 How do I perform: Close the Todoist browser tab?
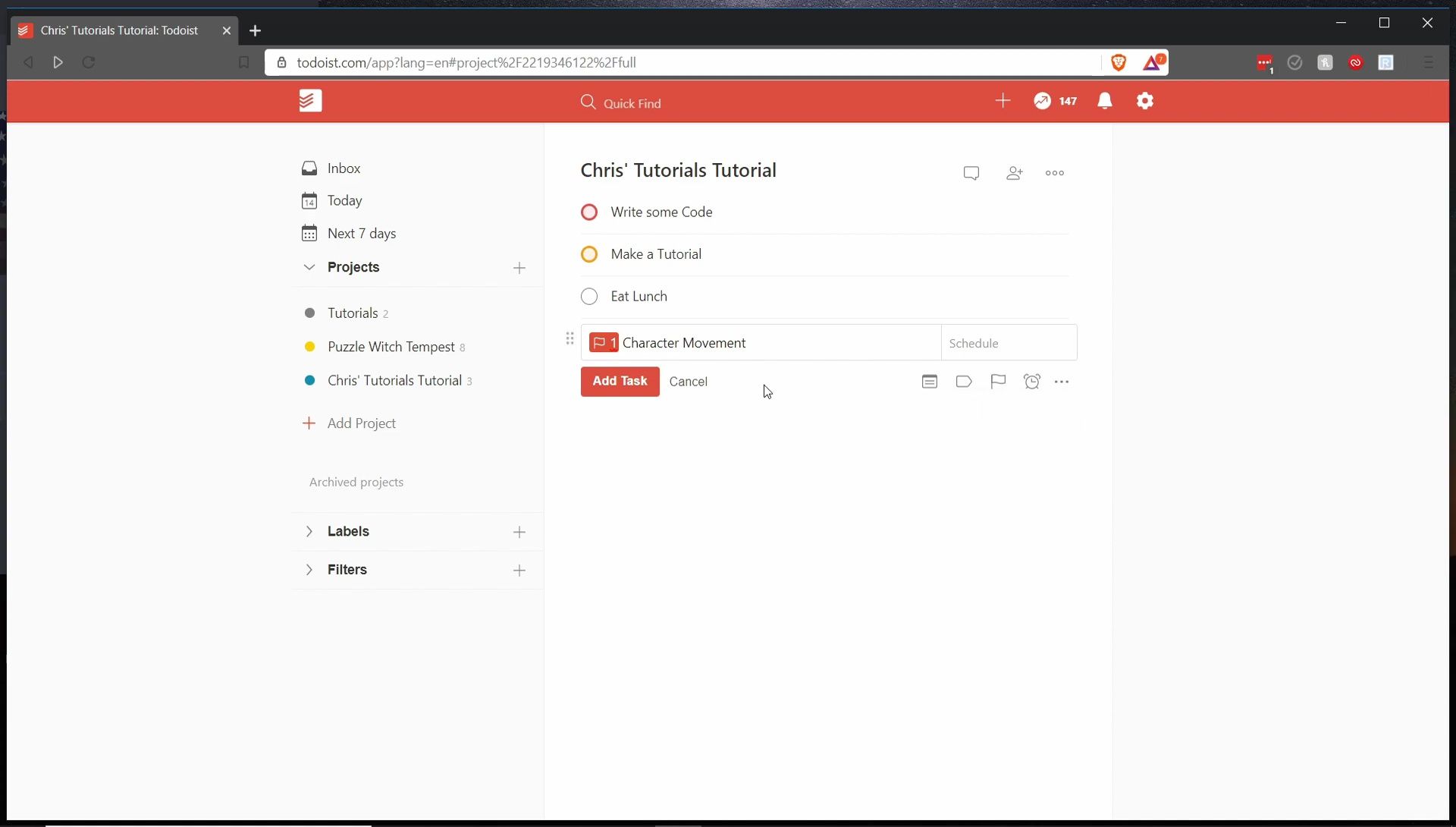[x=226, y=31]
